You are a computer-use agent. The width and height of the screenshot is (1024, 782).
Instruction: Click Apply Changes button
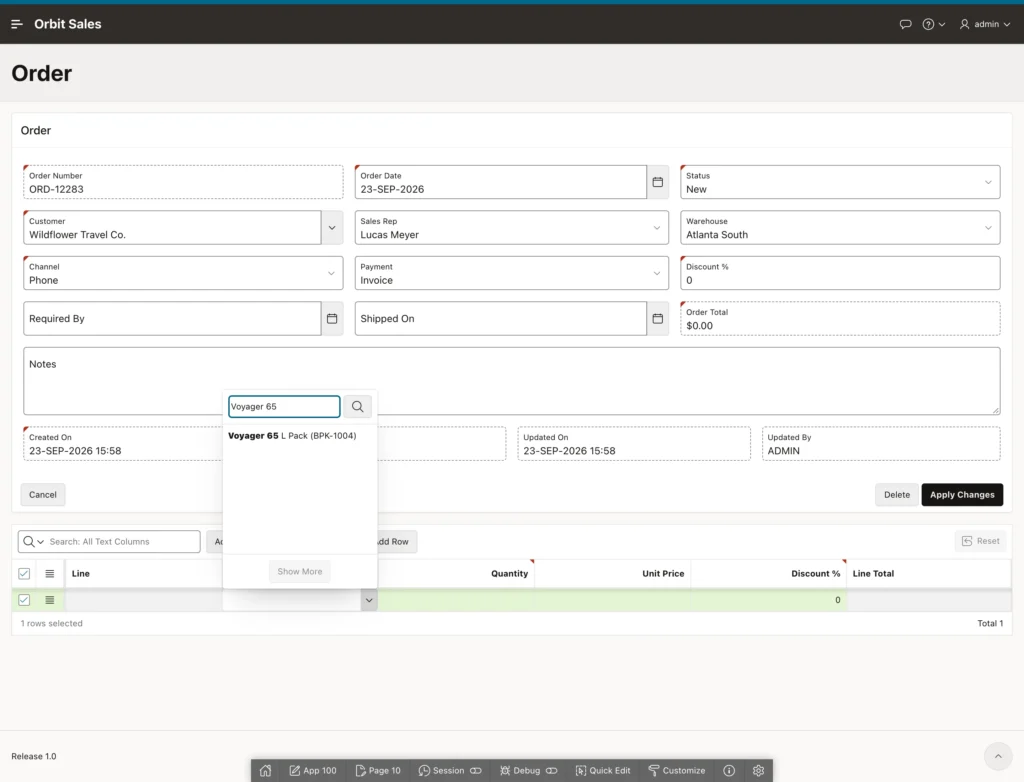(x=962, y=495)
